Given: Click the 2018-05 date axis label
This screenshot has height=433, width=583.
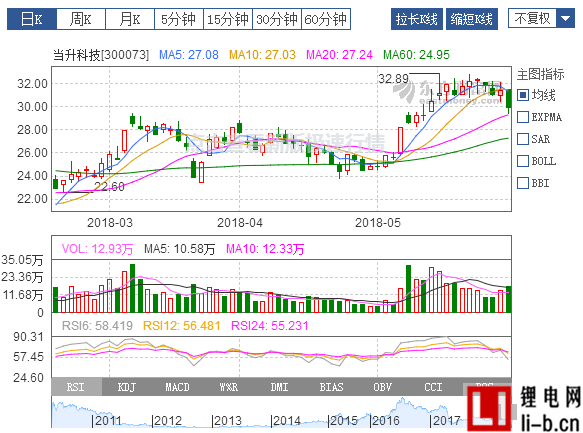Looking at the screenshot, I should click(x=378, y=223).
